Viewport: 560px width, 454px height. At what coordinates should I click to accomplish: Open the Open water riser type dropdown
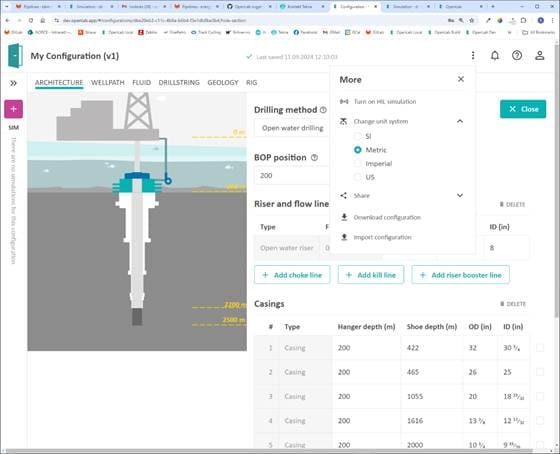coord(287,248)
